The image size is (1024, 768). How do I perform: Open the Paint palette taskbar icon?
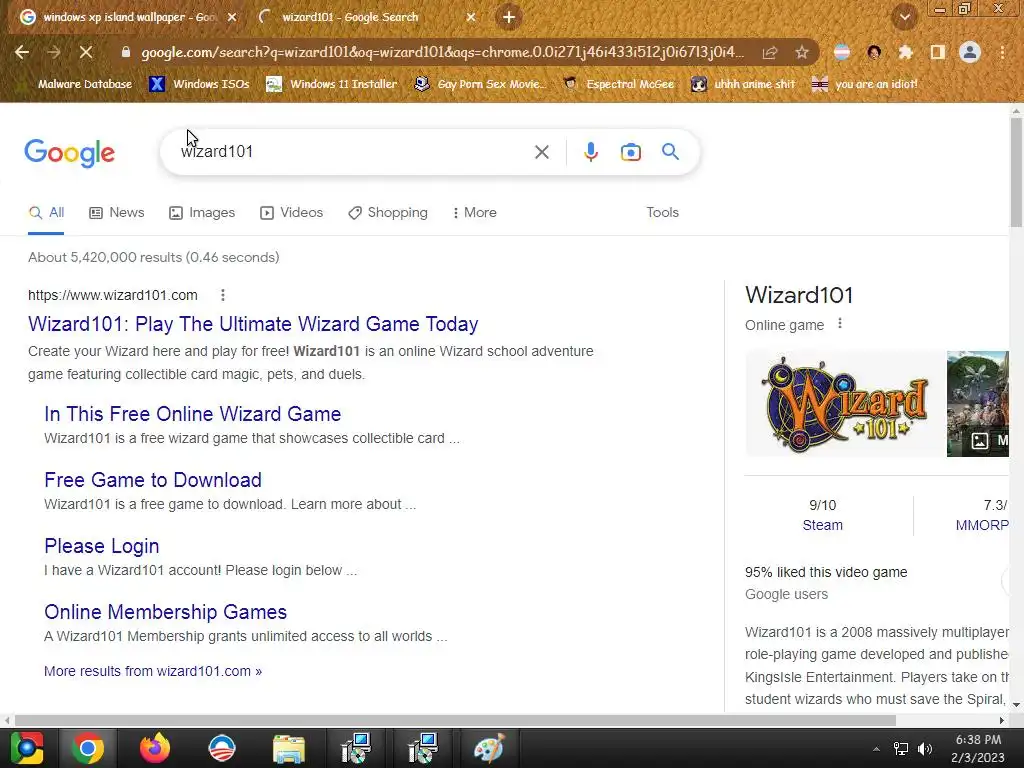tap(489, 748)
